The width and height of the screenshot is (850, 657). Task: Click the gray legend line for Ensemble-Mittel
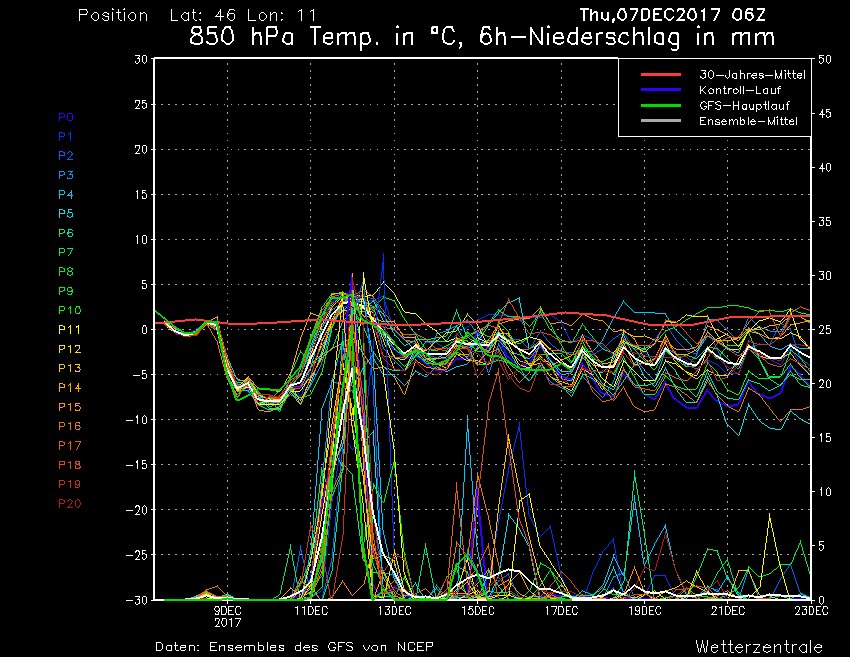tap(661, 120)
